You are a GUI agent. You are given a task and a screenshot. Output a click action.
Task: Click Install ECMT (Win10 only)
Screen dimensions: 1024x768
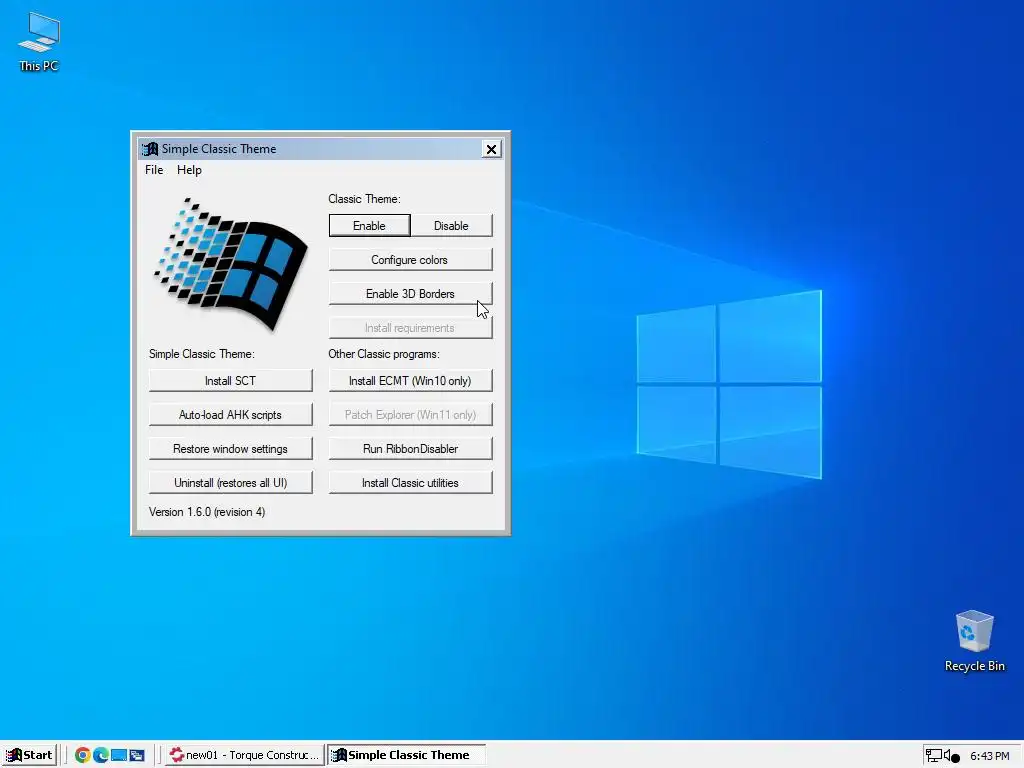(410, 381)
